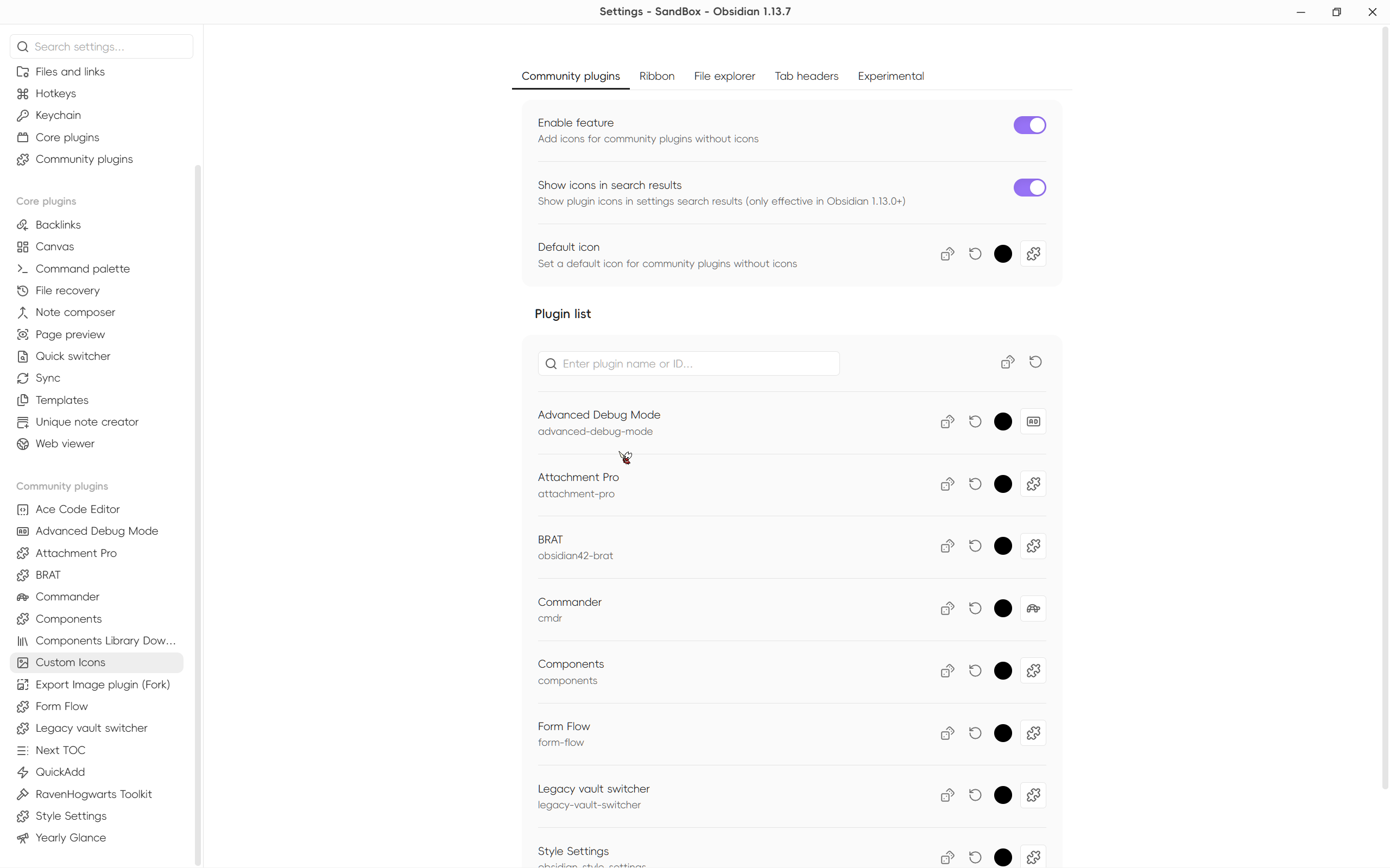
Task: Click the paint icon beside plugin search
Action: 1008,362
